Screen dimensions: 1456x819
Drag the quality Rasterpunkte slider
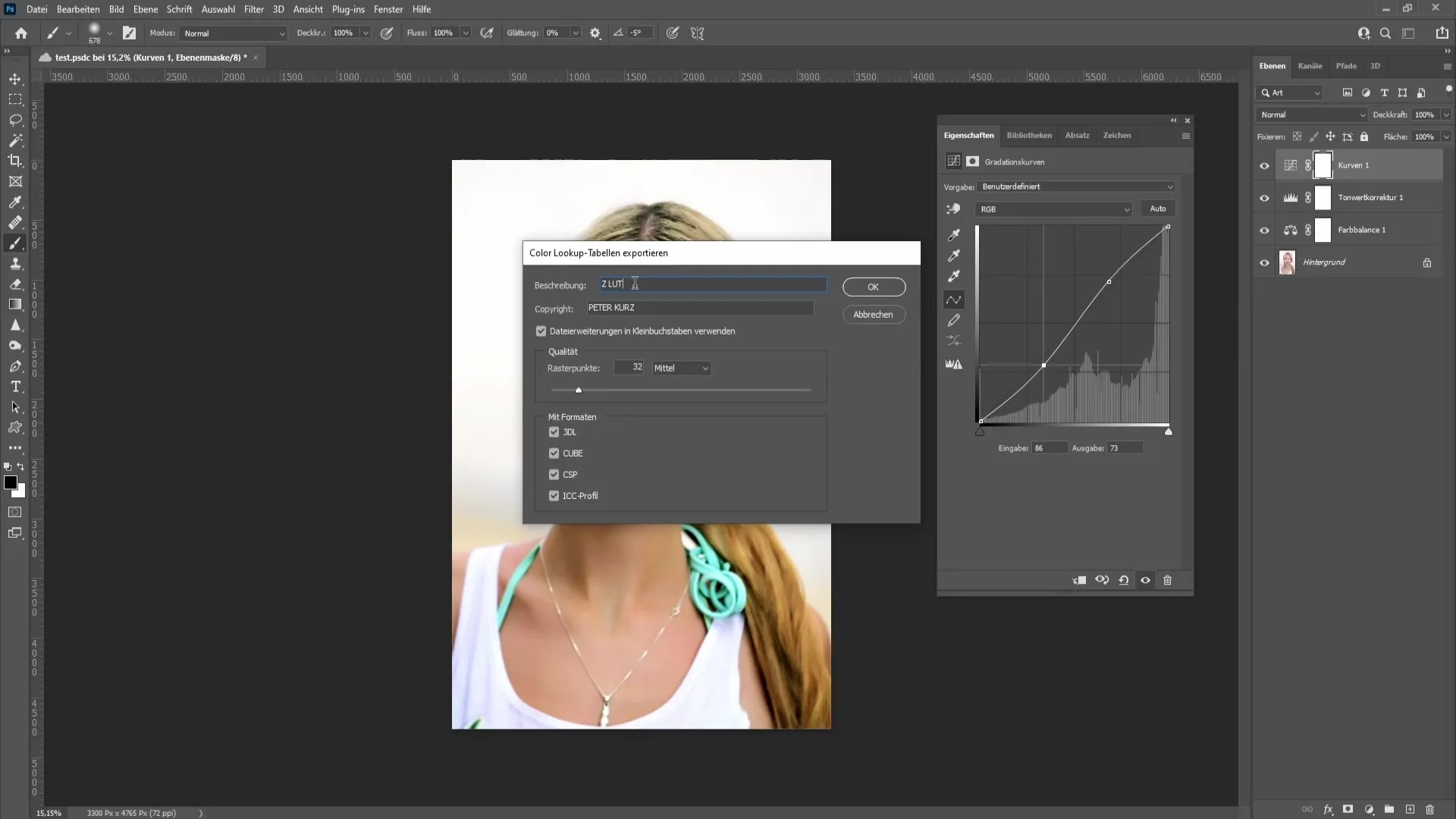coord(578,390)
